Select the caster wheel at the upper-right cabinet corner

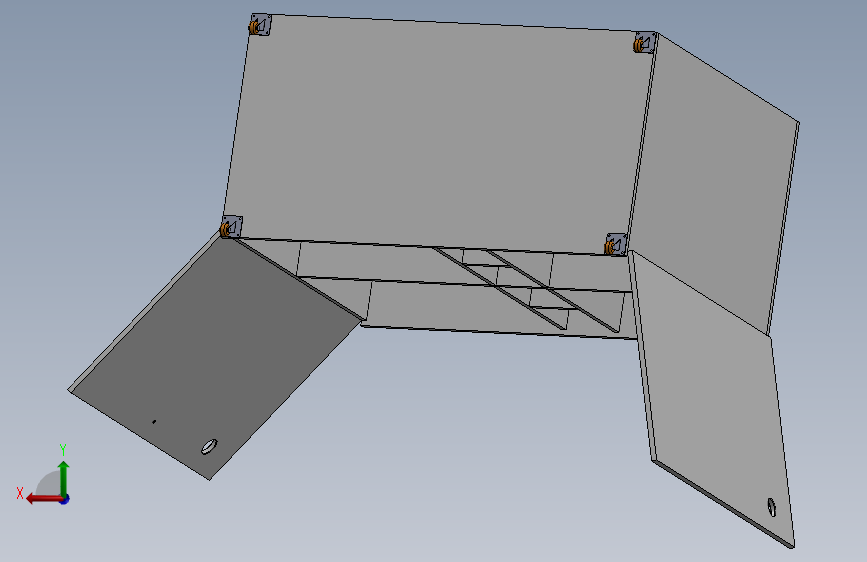[644, 43]
